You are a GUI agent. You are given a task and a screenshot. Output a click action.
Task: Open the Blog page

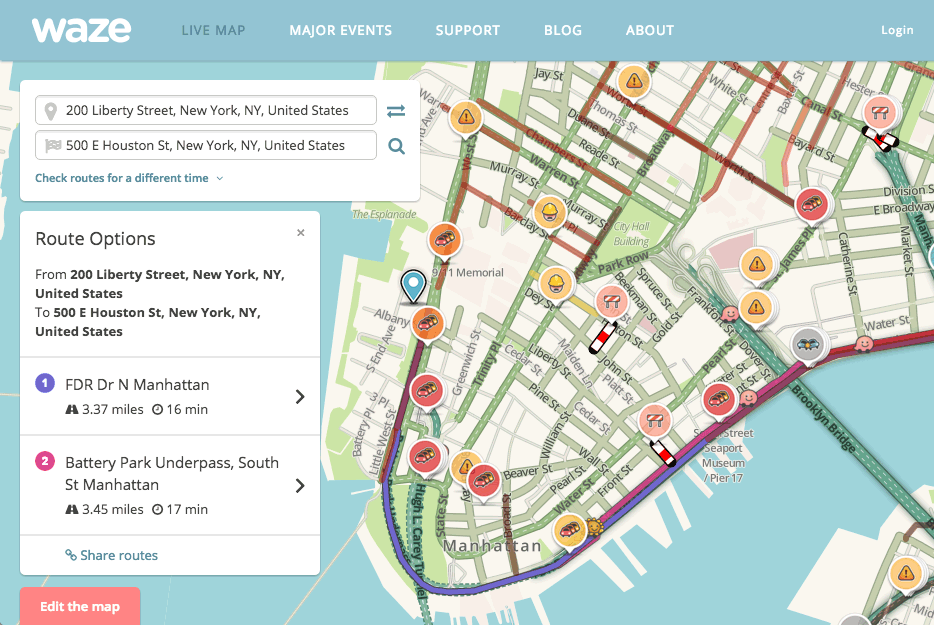(562, 30)
